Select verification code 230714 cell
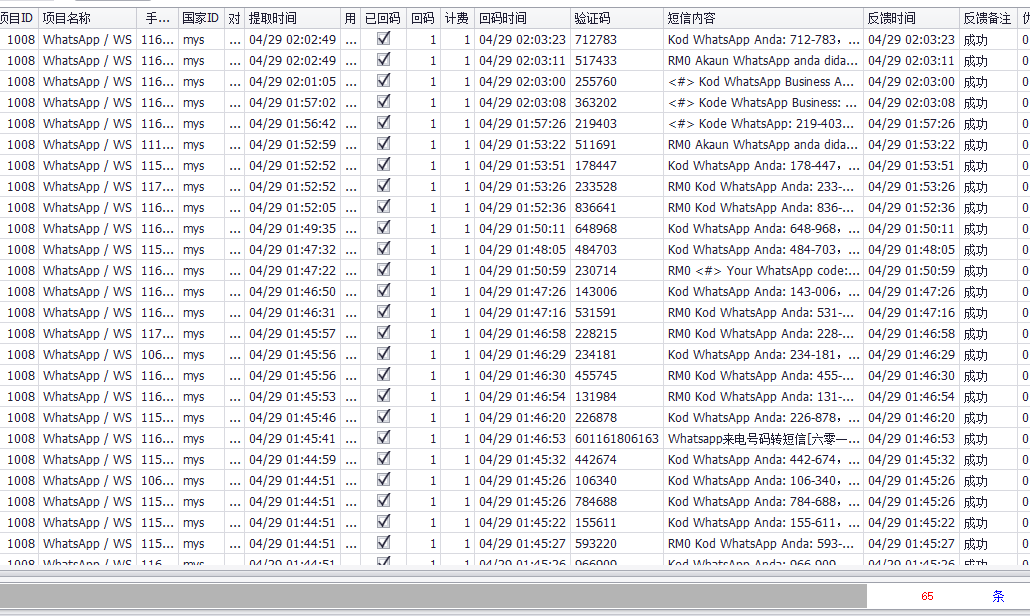This screenshot has width=1030, height=616. 617,271
